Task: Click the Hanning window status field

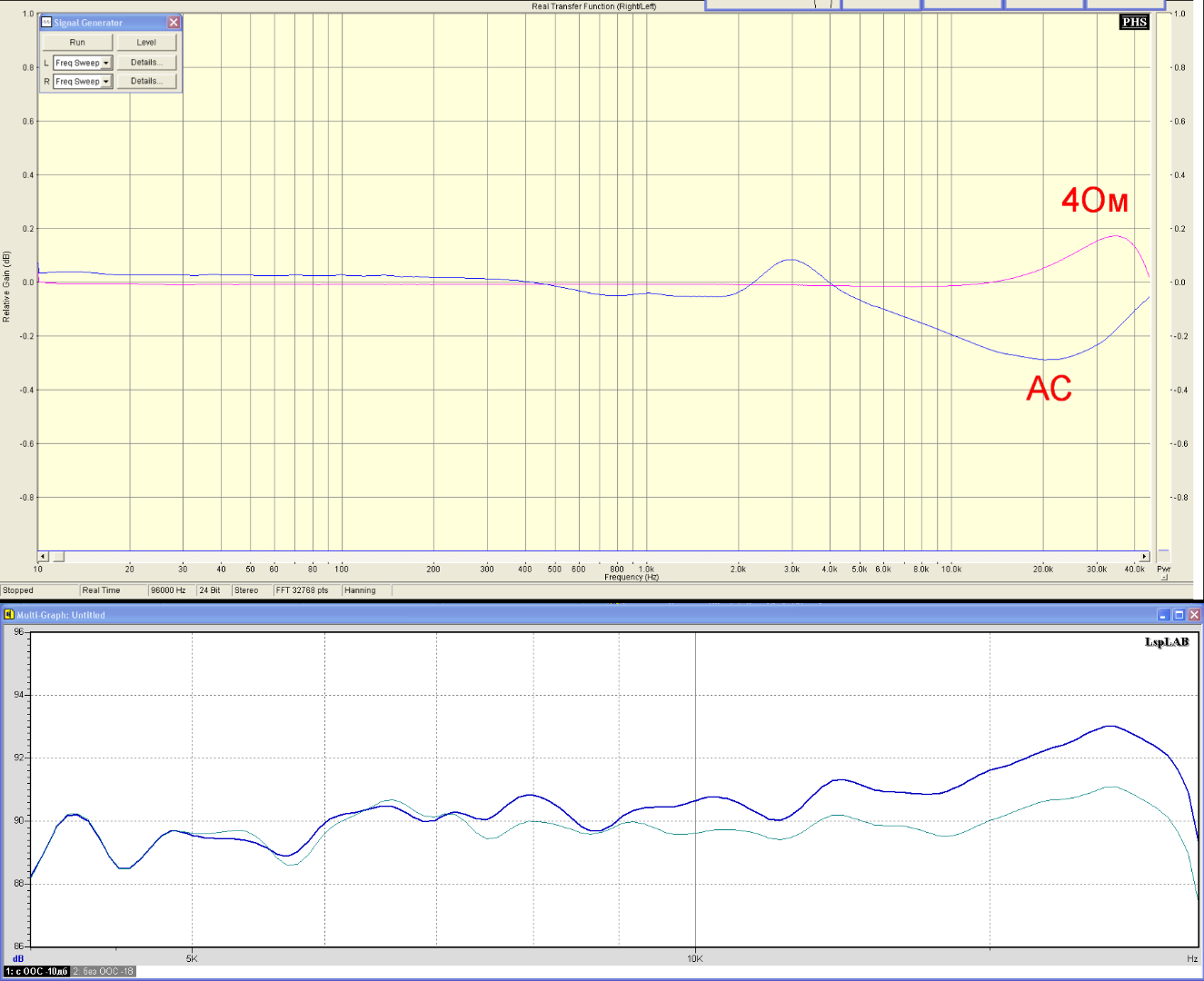Action: [361, 590]
